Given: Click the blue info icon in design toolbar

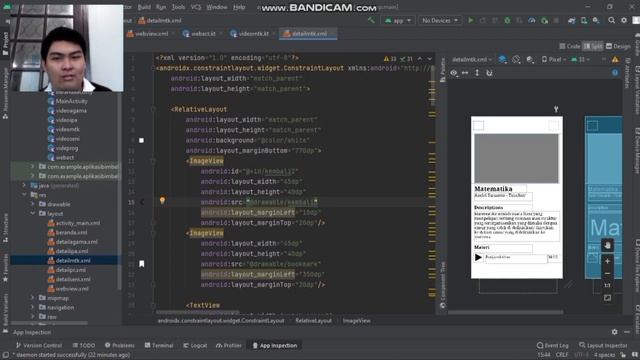Looking at the screenshot, I should [x=615, y=73].
